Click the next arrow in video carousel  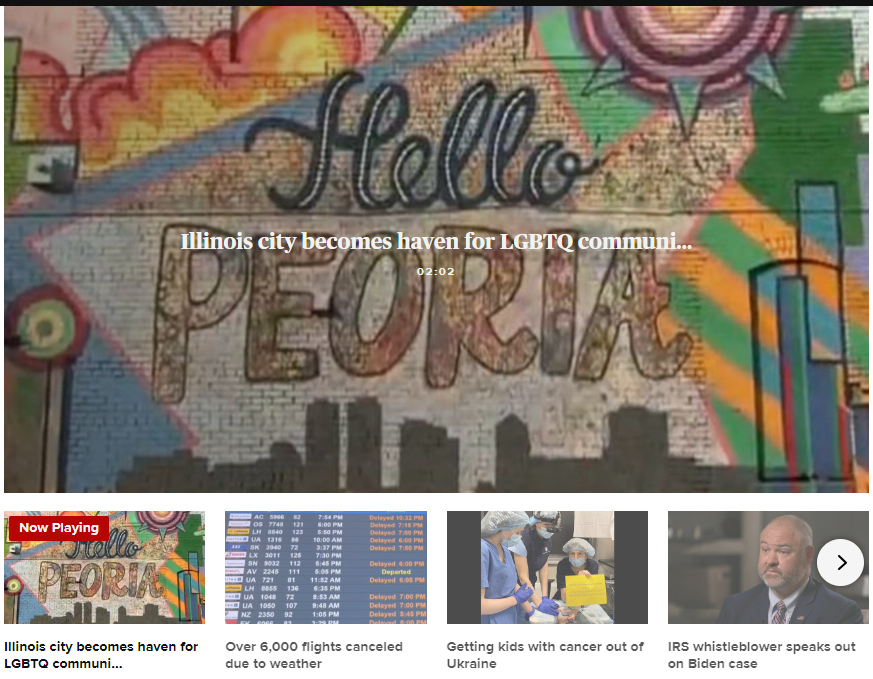point(840,563)
